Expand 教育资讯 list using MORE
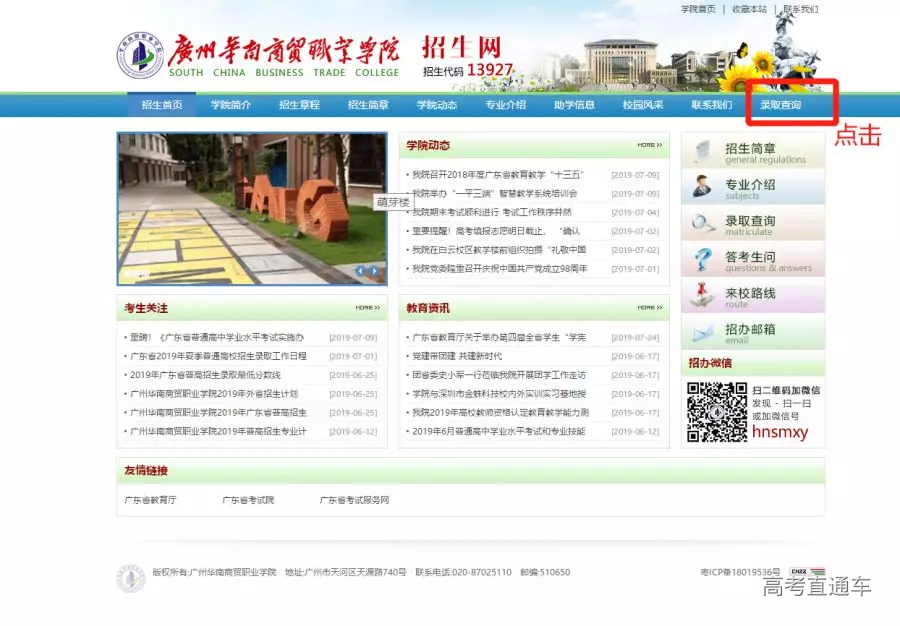Viewport: 900px width, 626px height. click(x=650, y=308)
